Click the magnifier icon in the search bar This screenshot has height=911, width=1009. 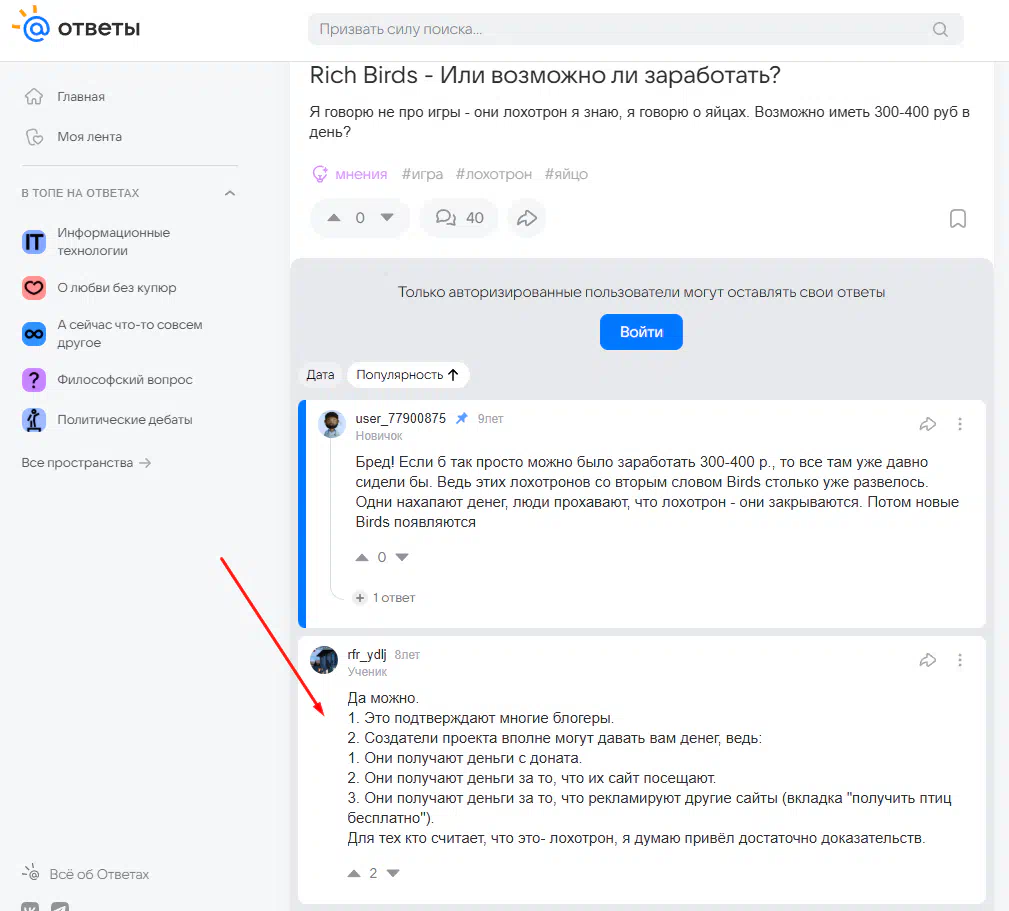(940, 30)
